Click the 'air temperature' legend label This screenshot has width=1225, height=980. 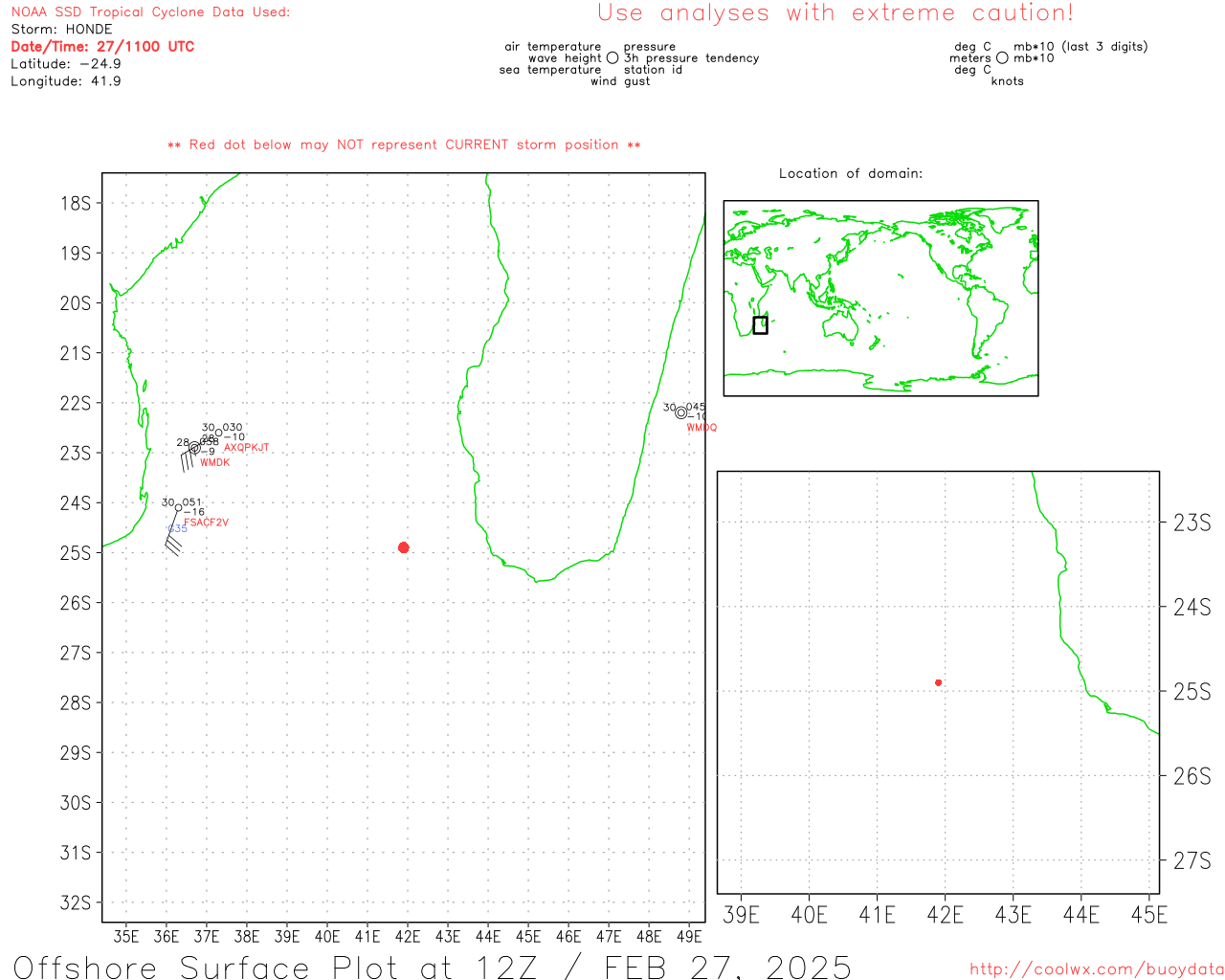tap(553, 47)
